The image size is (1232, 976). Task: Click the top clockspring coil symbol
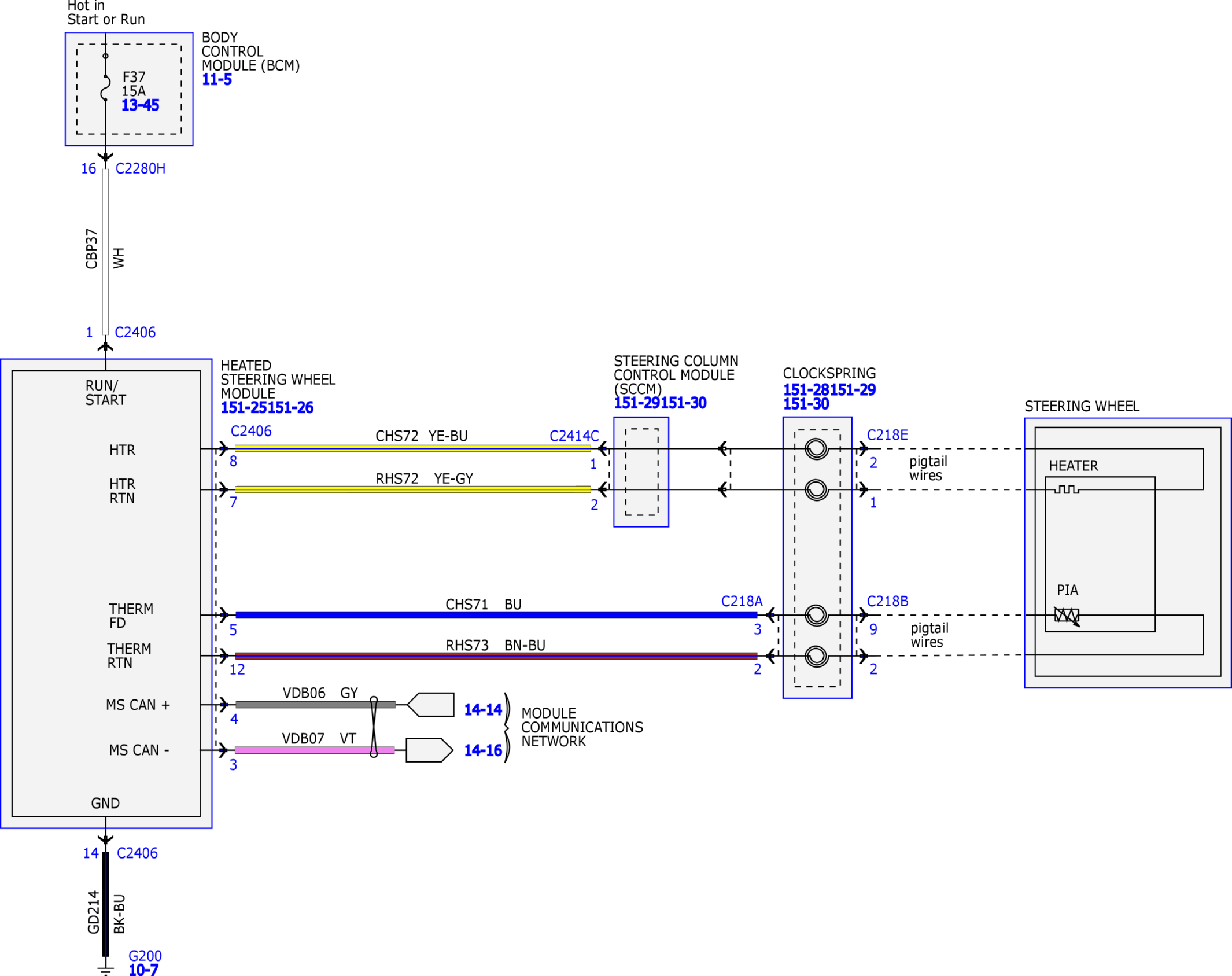817,448
